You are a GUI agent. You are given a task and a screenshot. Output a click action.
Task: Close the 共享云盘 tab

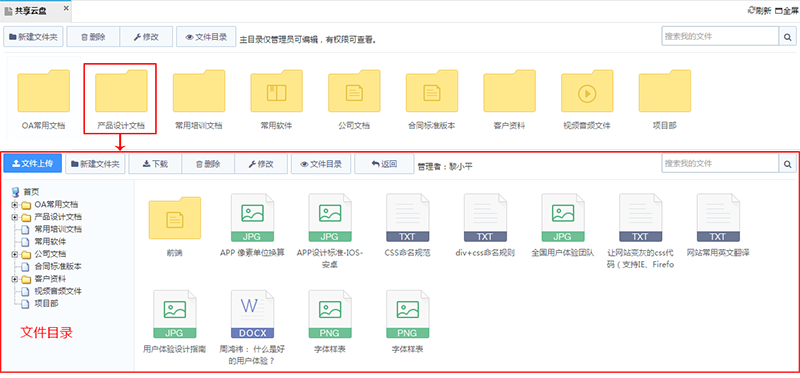(66, 9)
